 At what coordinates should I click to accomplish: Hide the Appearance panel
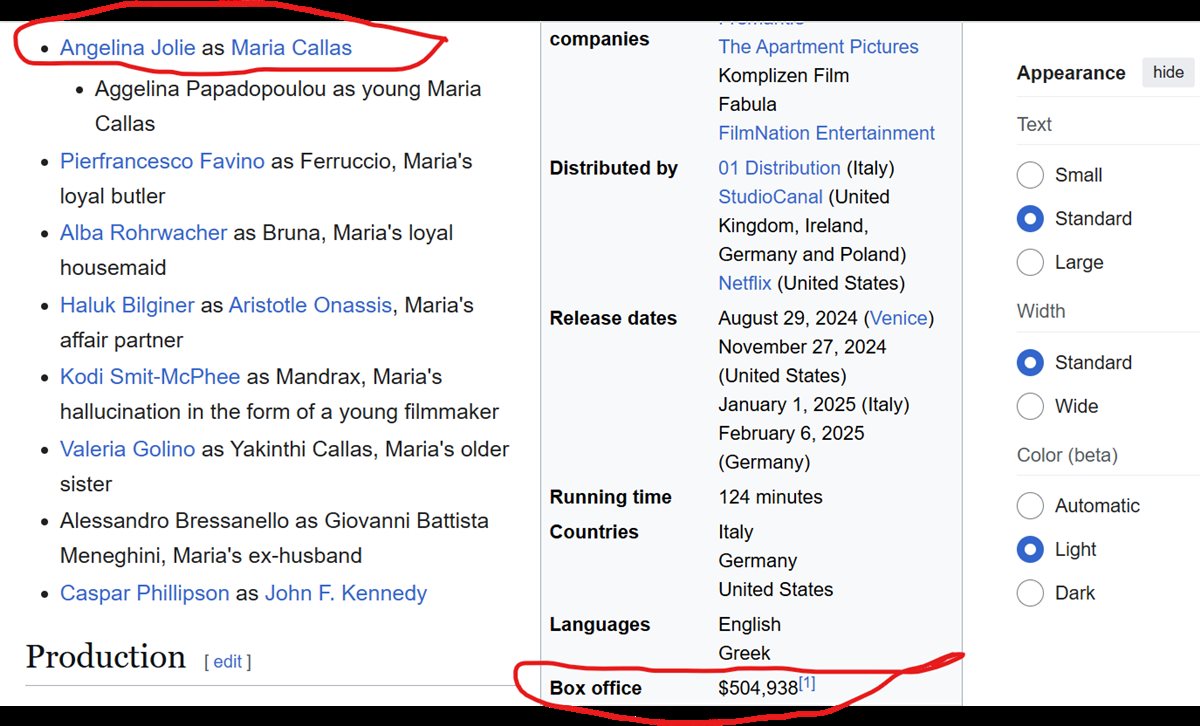(x=1168, y=72)
